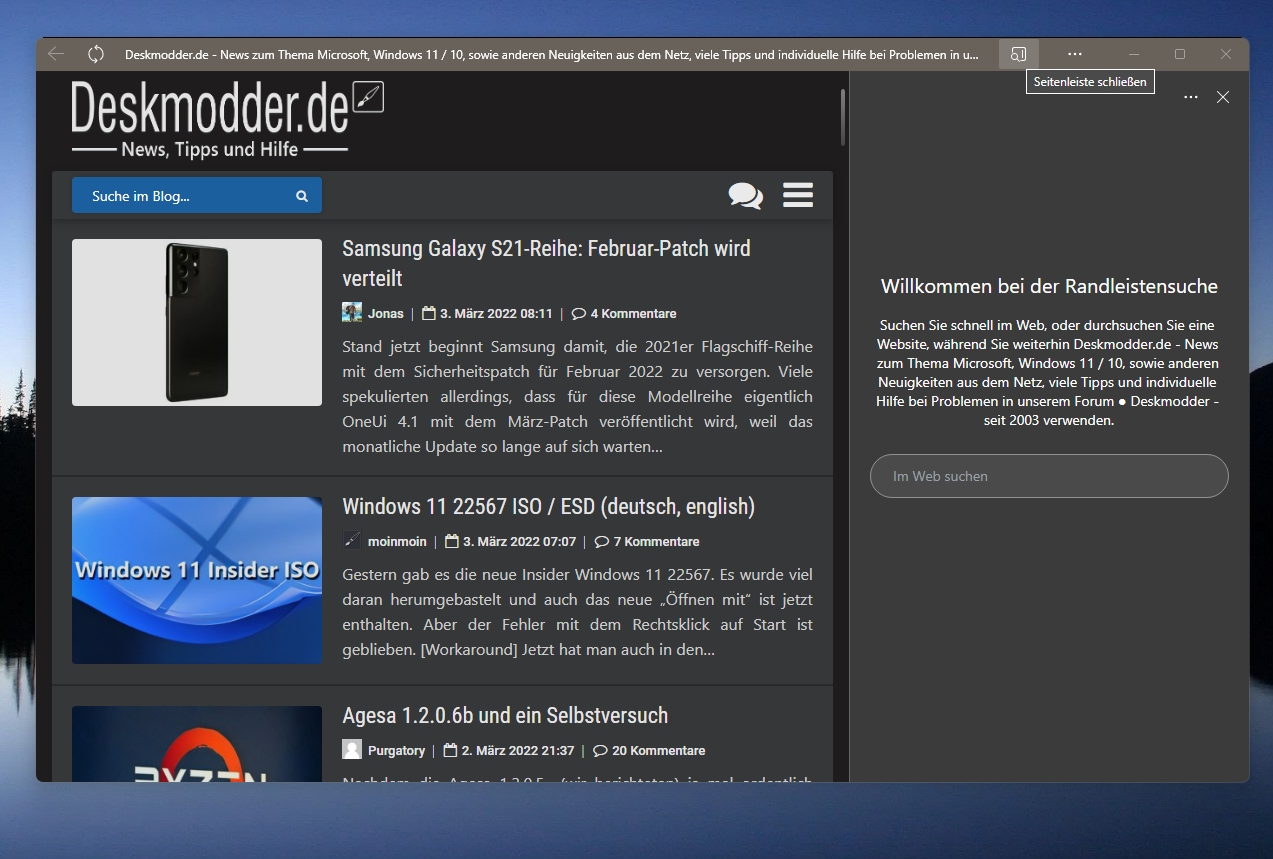Screen dimensions: 1273x859
Task: Open the comments chat bubbles icon
Action: 745,195
